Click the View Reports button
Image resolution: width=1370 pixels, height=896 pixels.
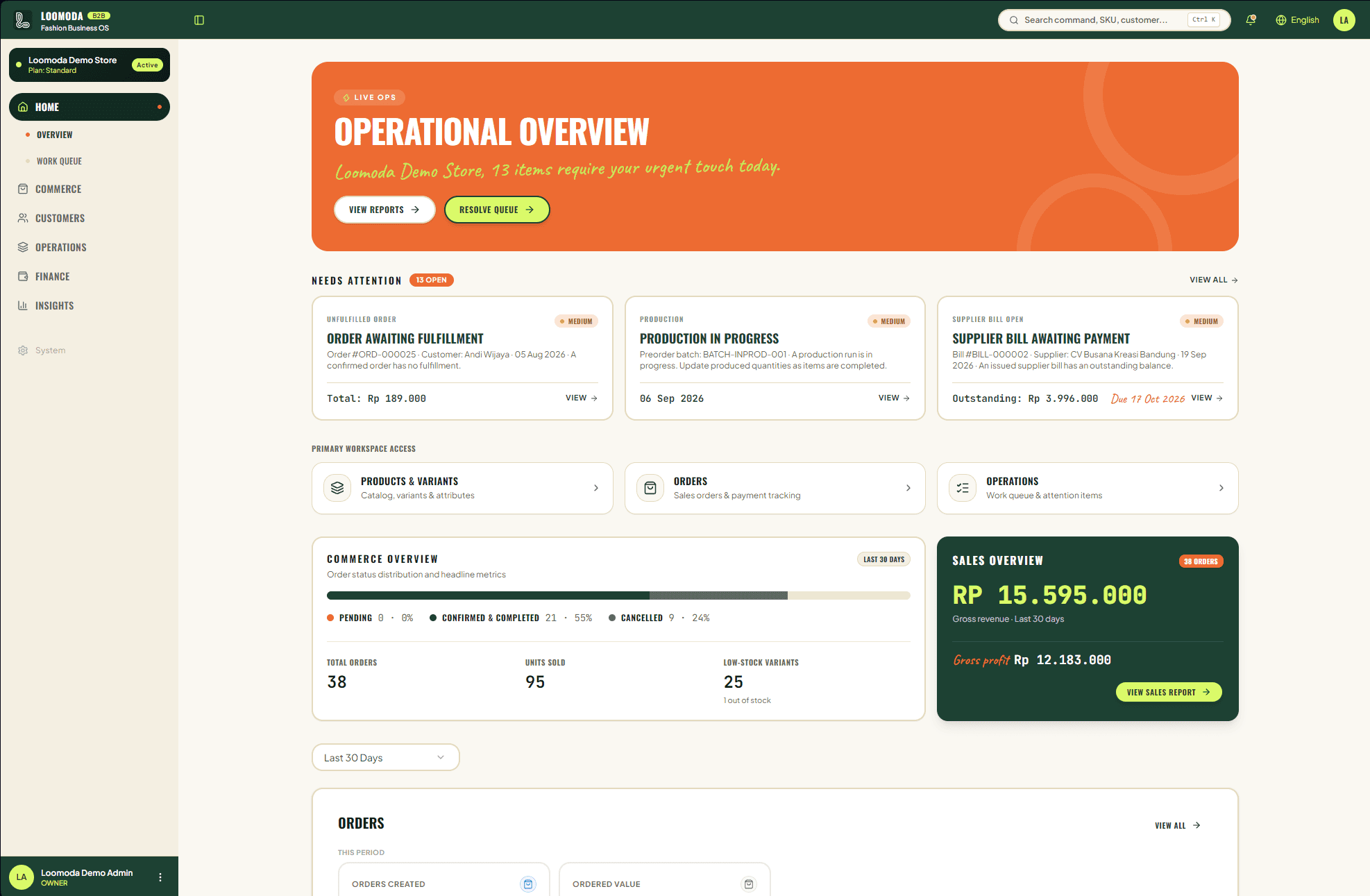[x=384, y=210]
